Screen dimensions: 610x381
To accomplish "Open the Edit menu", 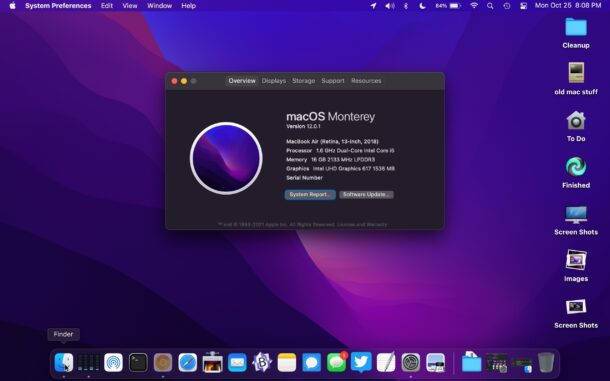I will (107, 6).
